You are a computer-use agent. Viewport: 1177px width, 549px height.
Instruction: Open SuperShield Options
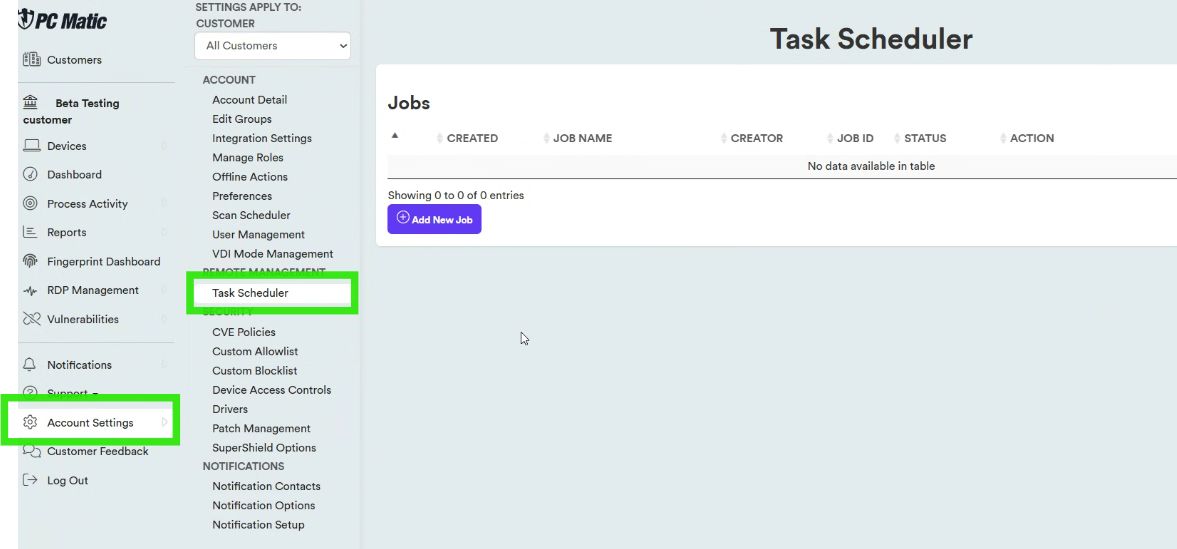(264, 448)
